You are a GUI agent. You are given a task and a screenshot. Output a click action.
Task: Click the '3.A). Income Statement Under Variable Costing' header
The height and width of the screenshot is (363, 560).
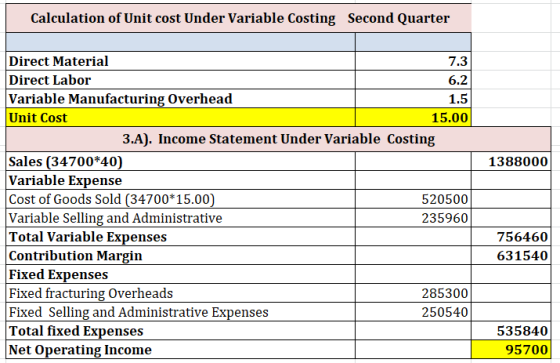279,139
